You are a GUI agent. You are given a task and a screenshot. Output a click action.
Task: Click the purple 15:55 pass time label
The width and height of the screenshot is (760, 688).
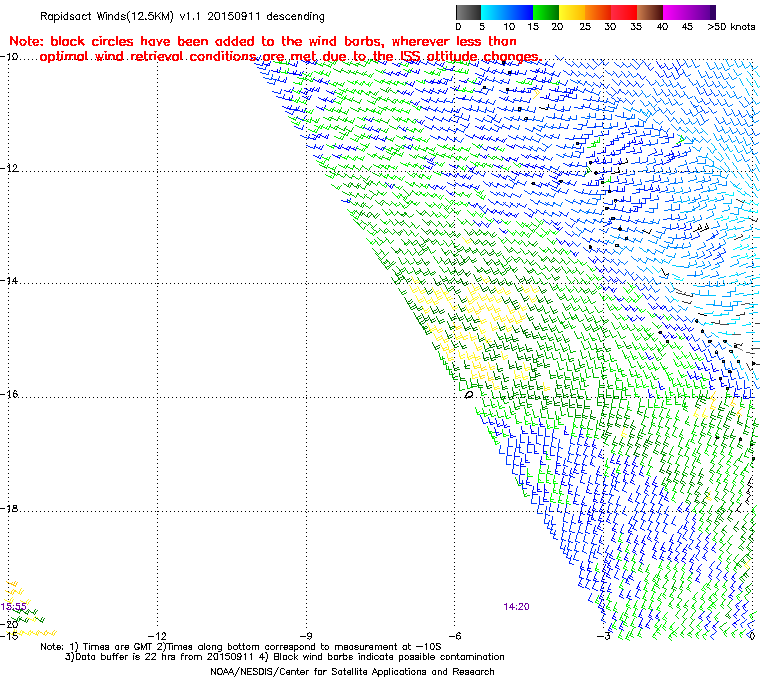click(x=14, y=607)
